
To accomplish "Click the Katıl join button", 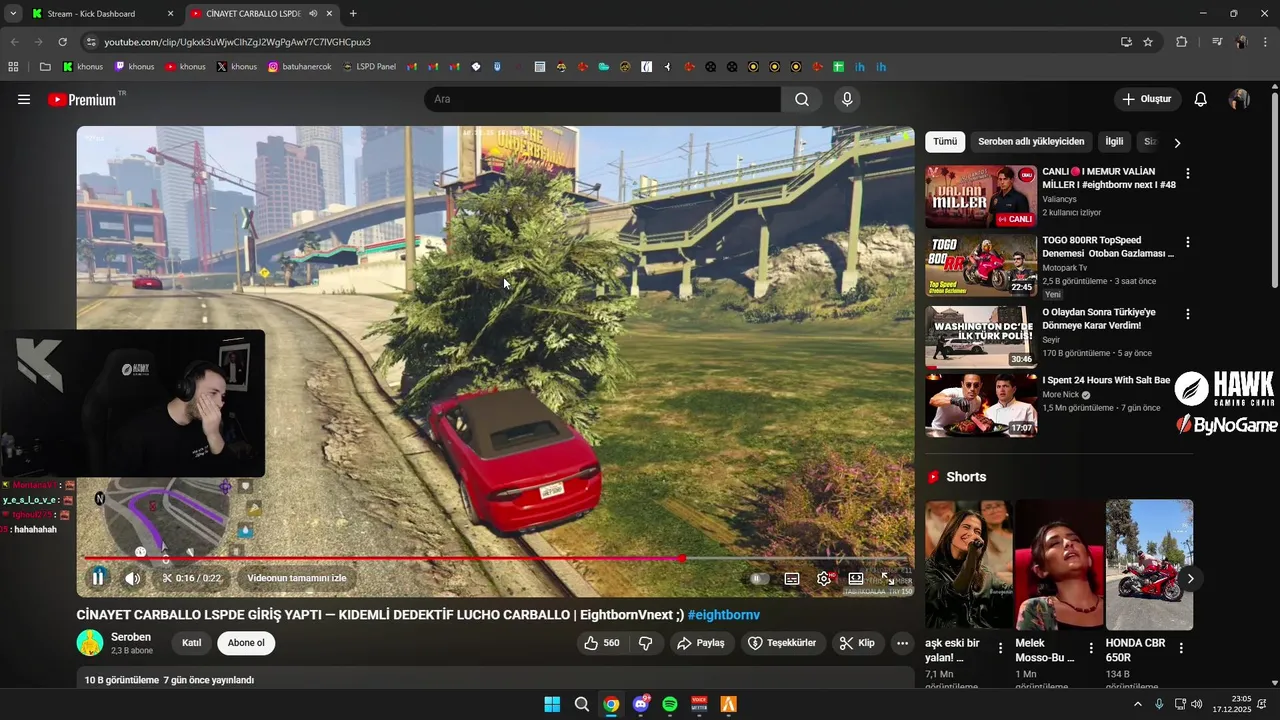I will (191, 643).
